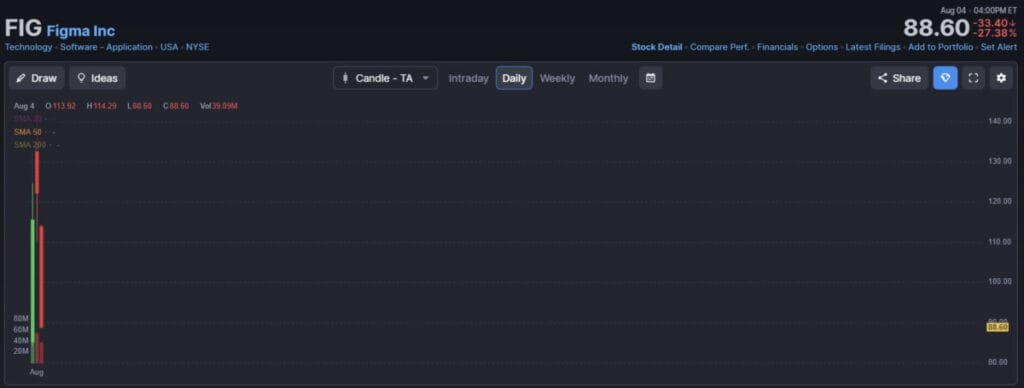Click the SMA 20 indicator label
The image size is (1024, 388).
(27, 119)
